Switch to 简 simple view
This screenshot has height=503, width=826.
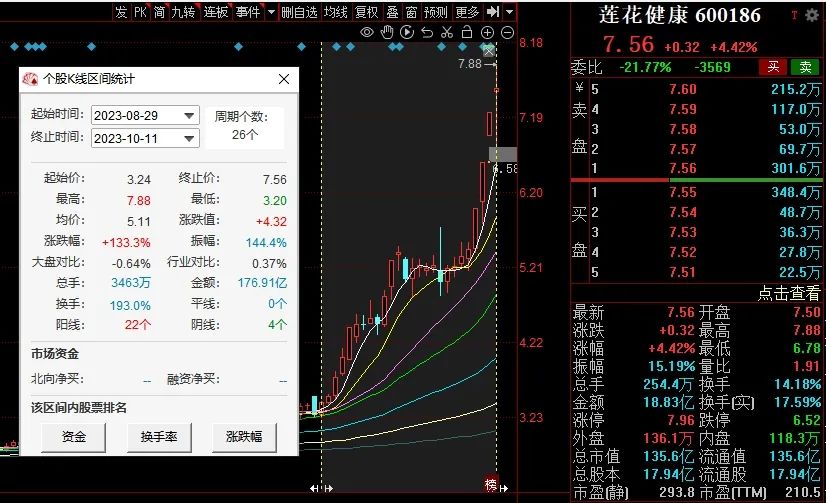pos(160,12)
